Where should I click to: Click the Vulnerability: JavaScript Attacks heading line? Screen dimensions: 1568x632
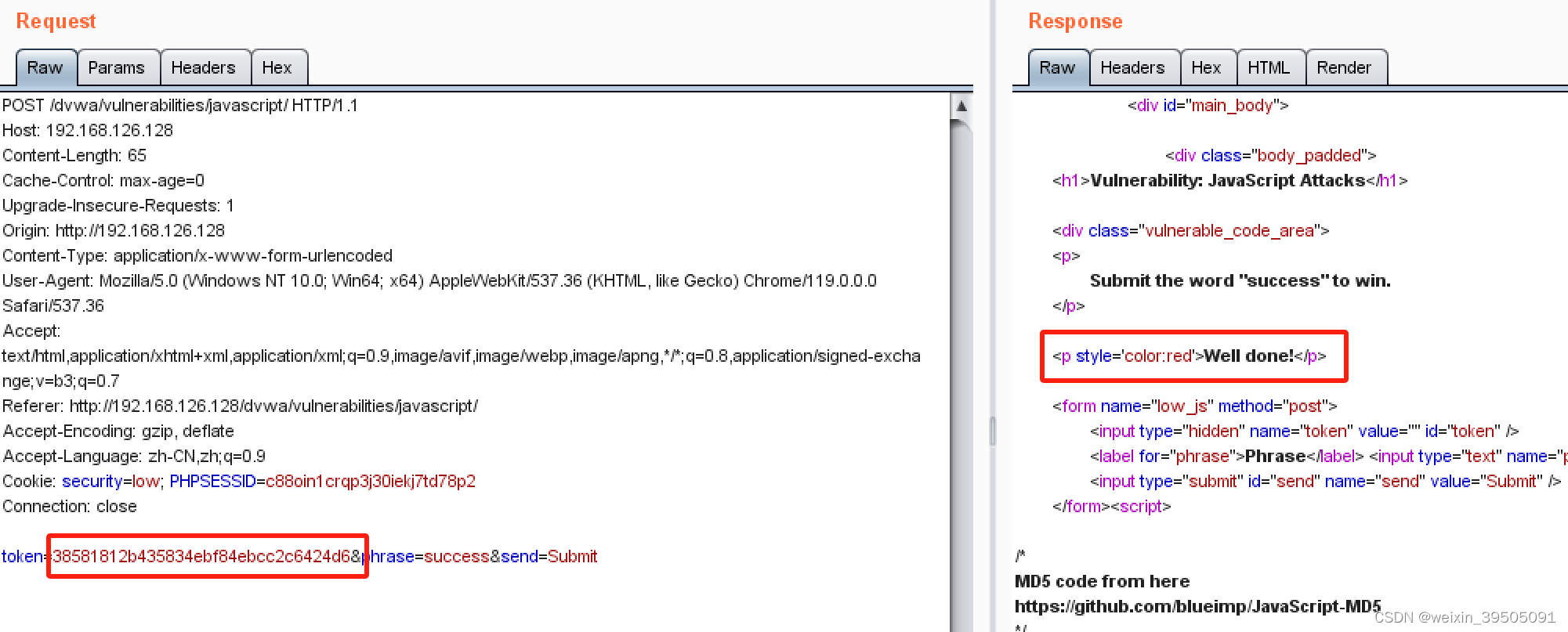click(1230, 180)
